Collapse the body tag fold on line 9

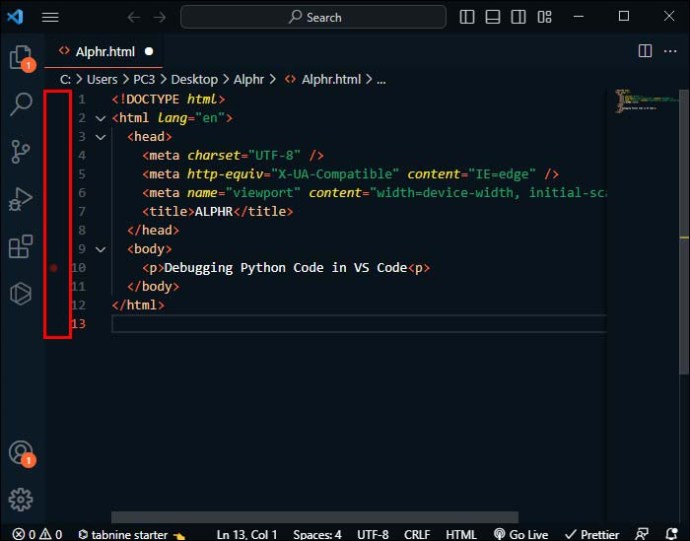point(101,249)
